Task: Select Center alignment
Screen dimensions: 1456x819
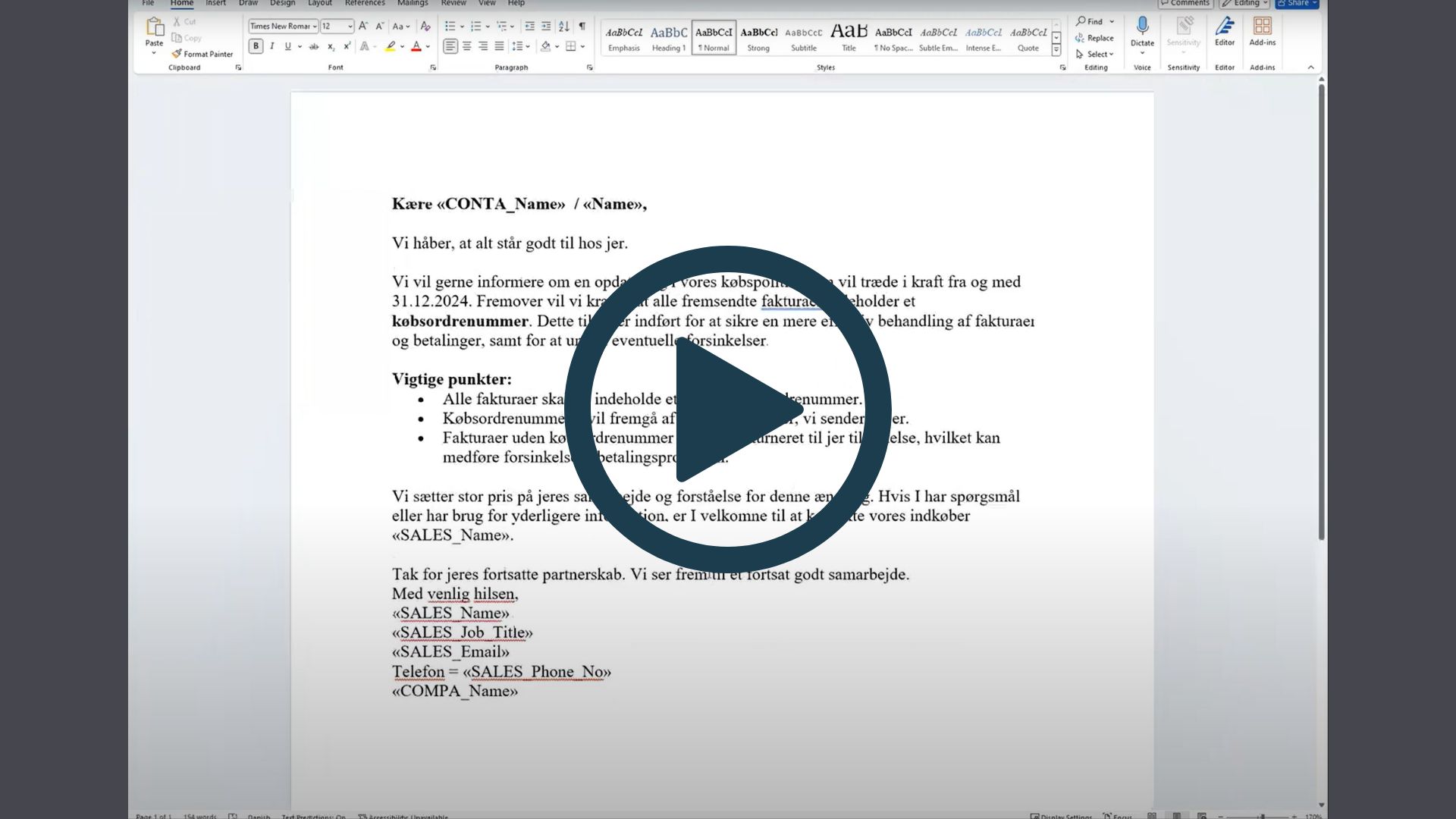Action: pyautogui.click(x=467, y=46)
